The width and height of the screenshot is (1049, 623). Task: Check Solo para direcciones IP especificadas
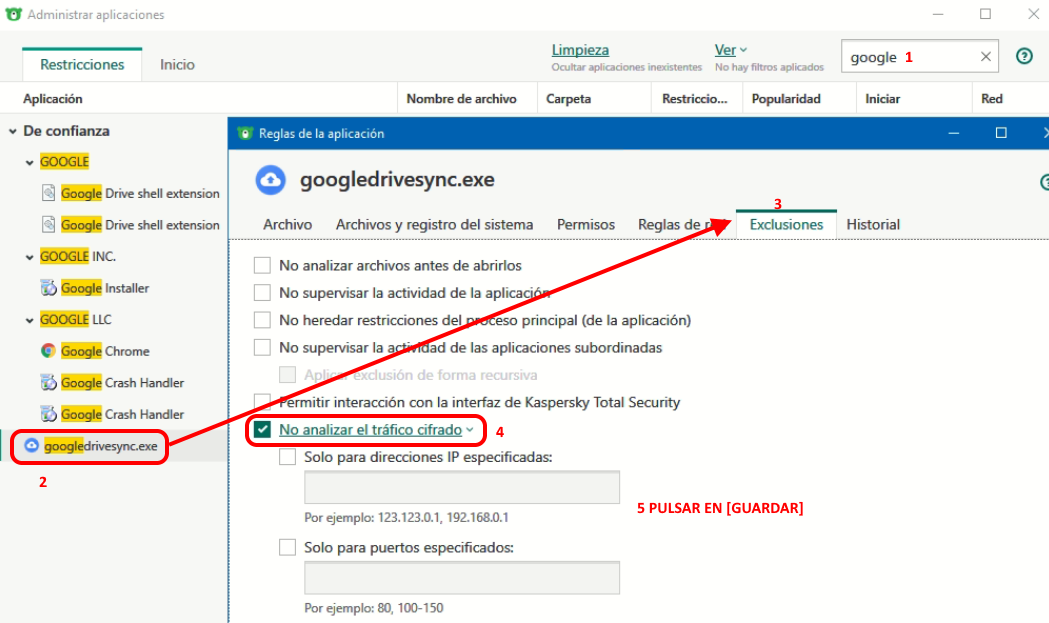click(288, 457)
